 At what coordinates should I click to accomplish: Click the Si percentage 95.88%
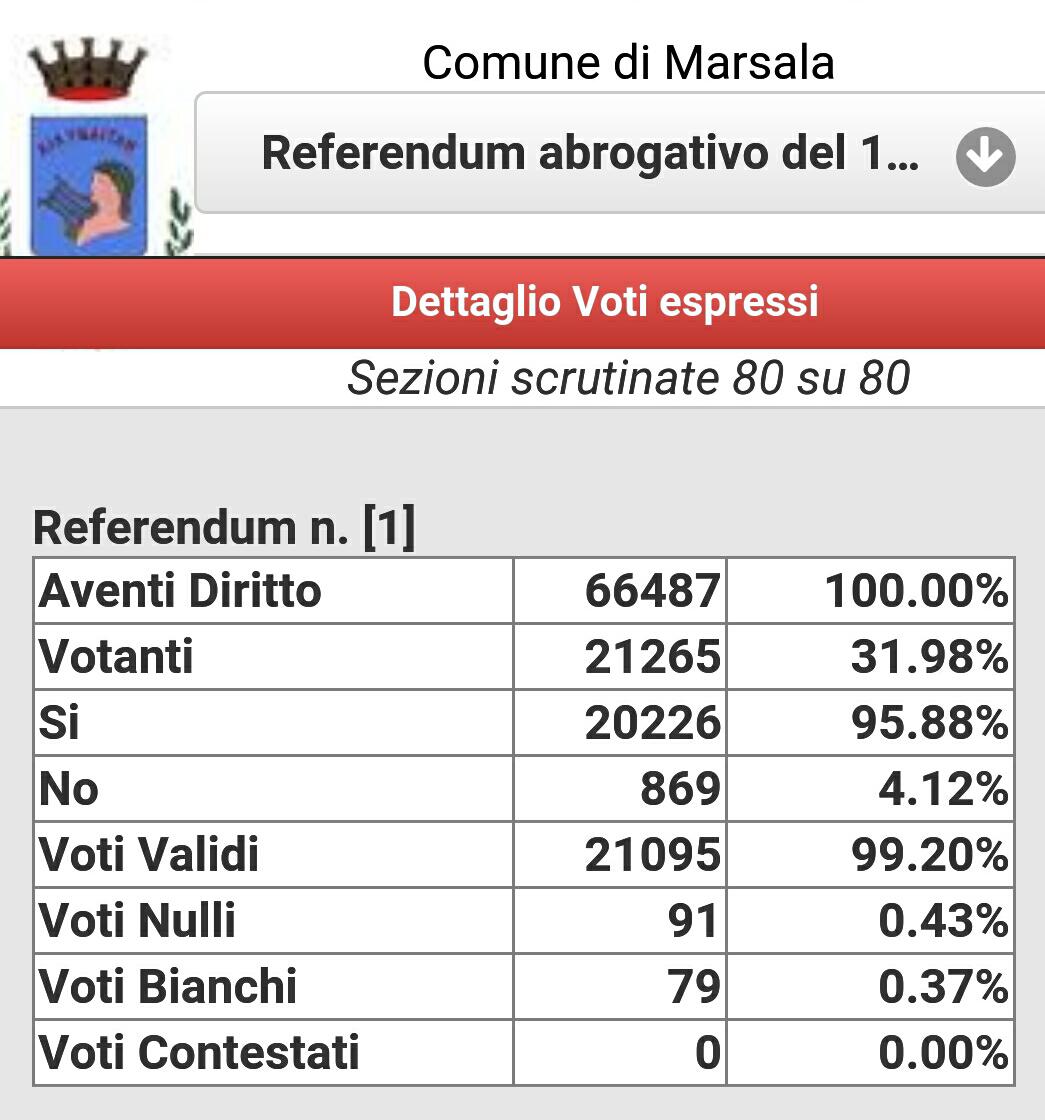929,723
